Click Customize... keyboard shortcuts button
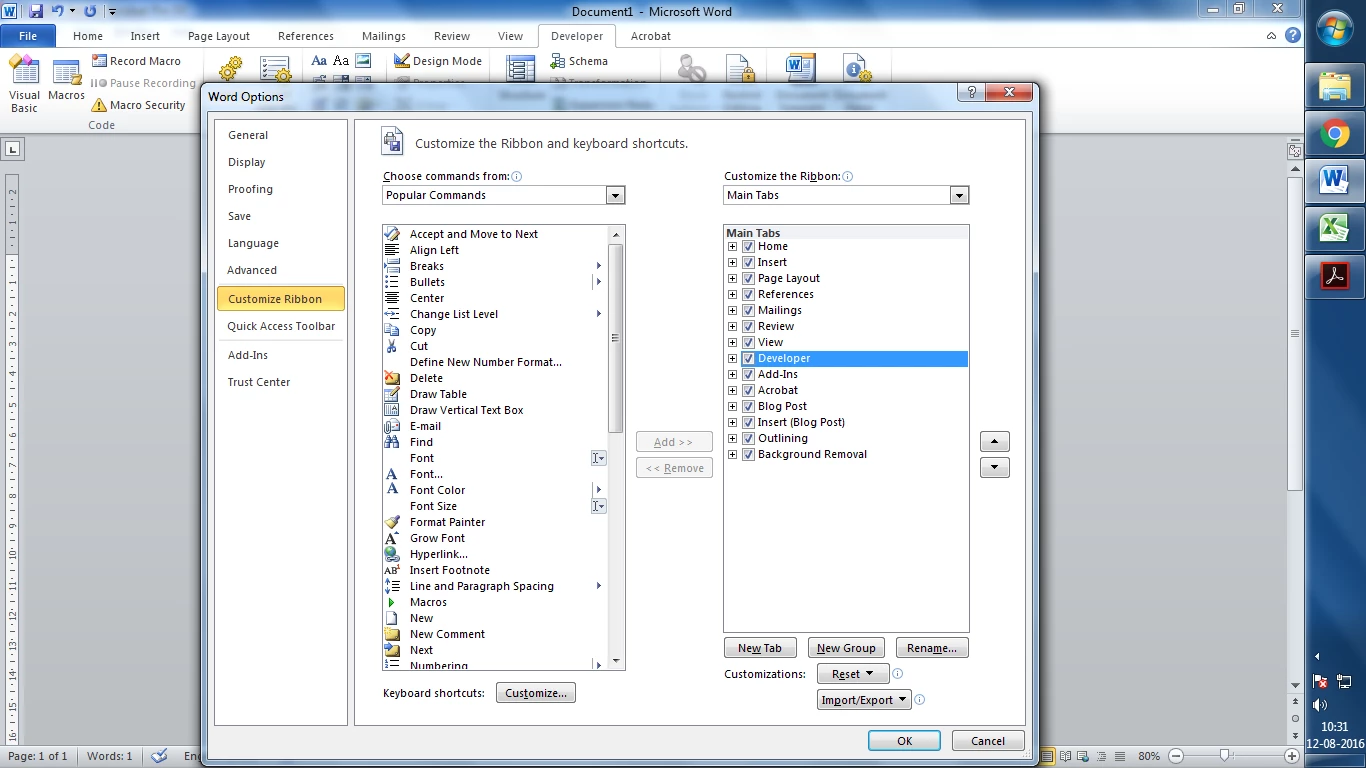 536,693
